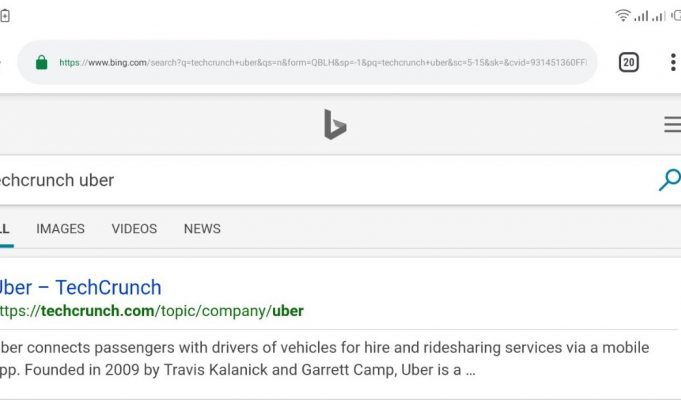Switch to the IMAGES tab

[60, 228]
